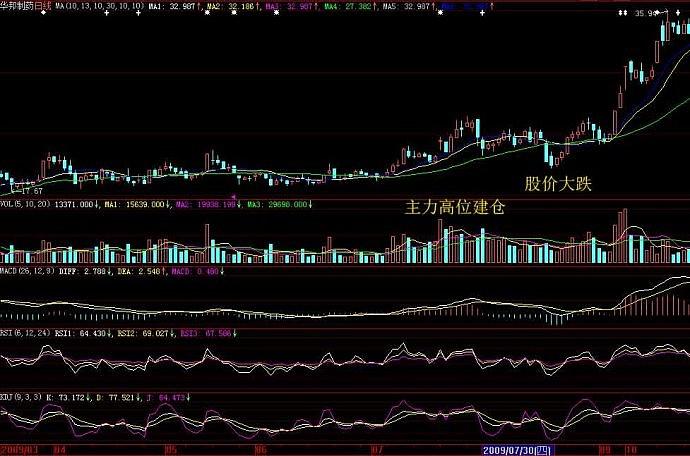The image size is (690, 456).
Task: Click the 35.94 high price marker
Action: click(x=646, y=14)
